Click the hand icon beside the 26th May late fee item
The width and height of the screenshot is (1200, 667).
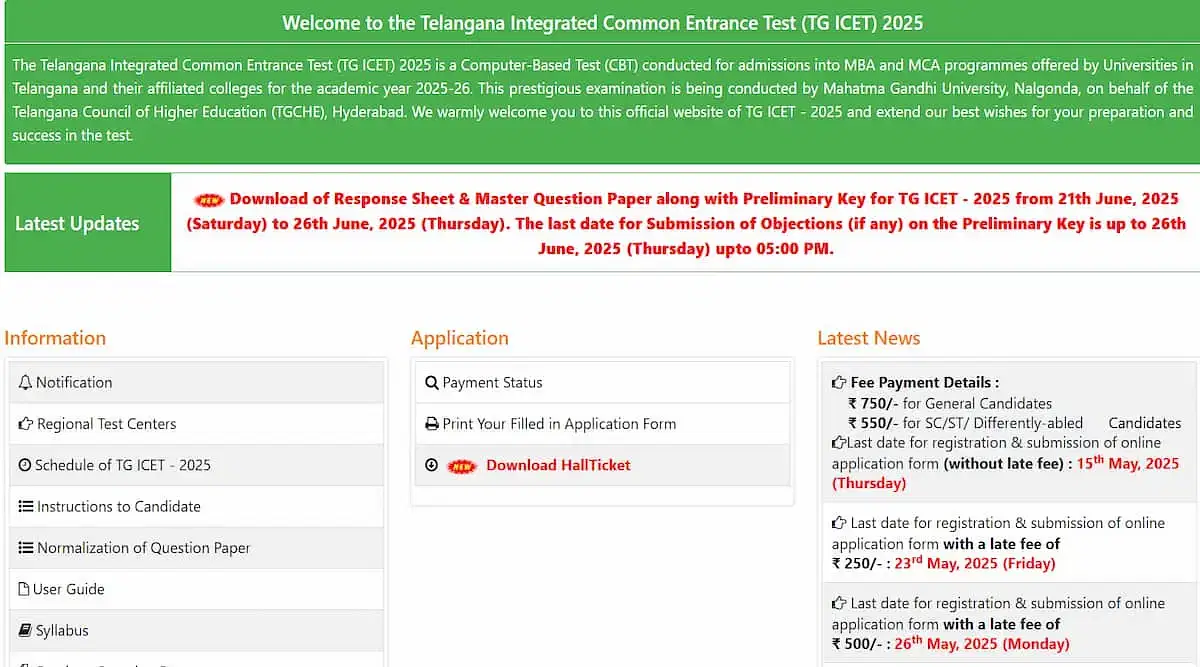point(839,603)
